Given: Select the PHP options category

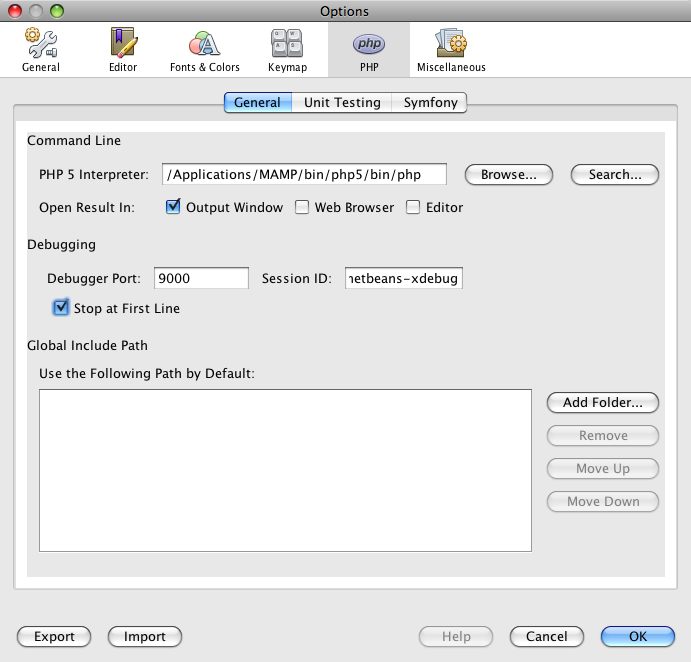Looking at the screenshot, I should coord(368,50).
